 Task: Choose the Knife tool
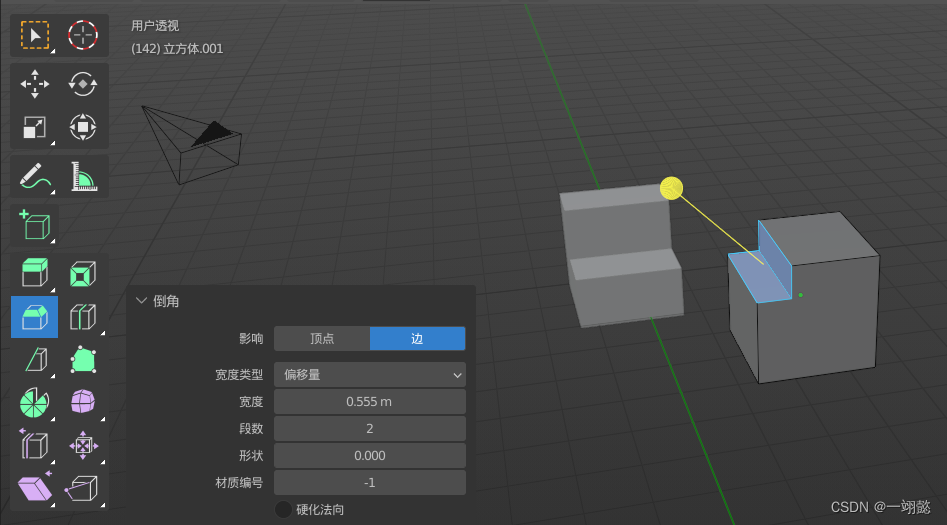pos(34,359)
